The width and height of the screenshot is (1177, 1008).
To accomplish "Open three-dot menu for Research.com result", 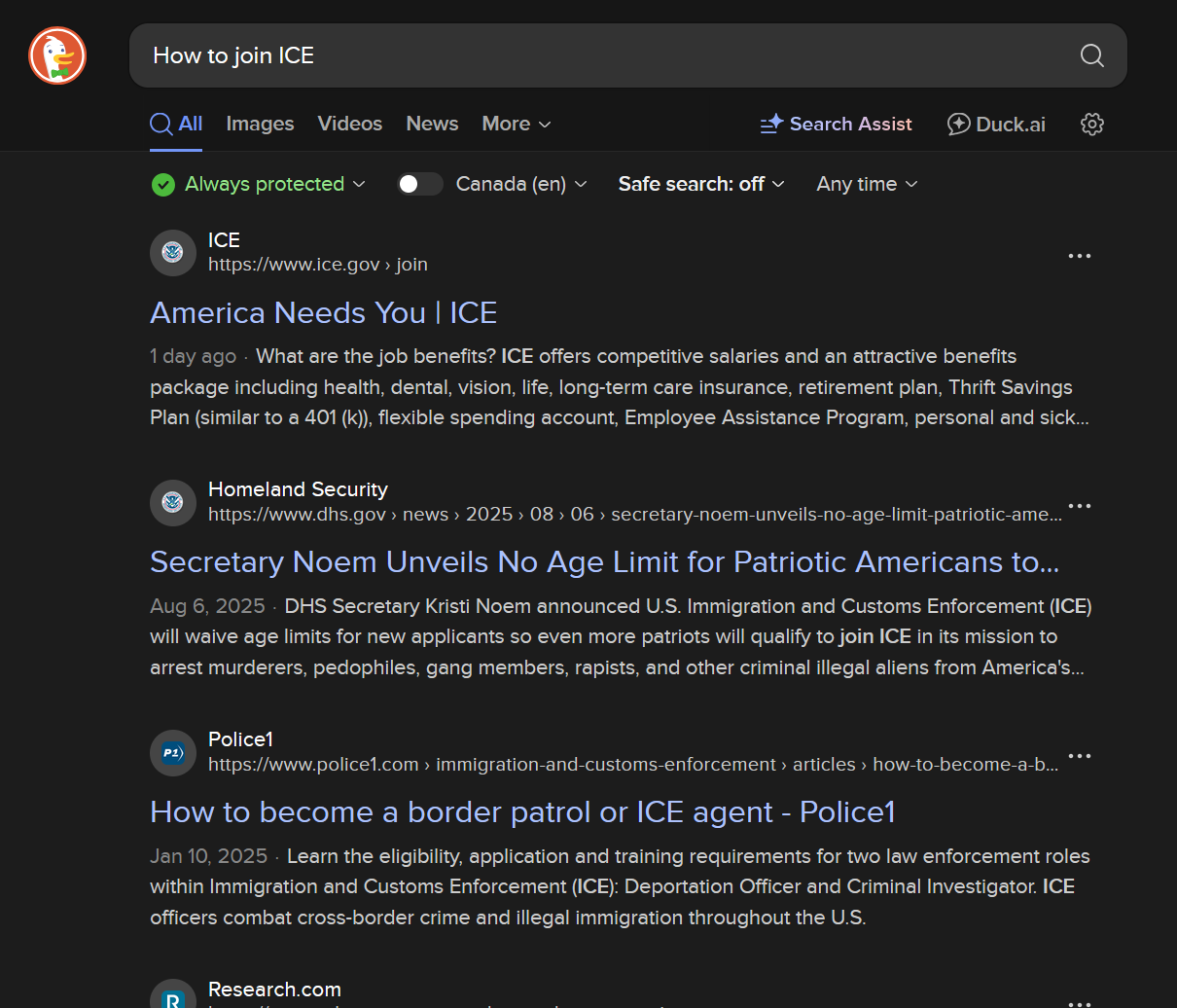I will pyautogui.click(x=1080, y=1002).
